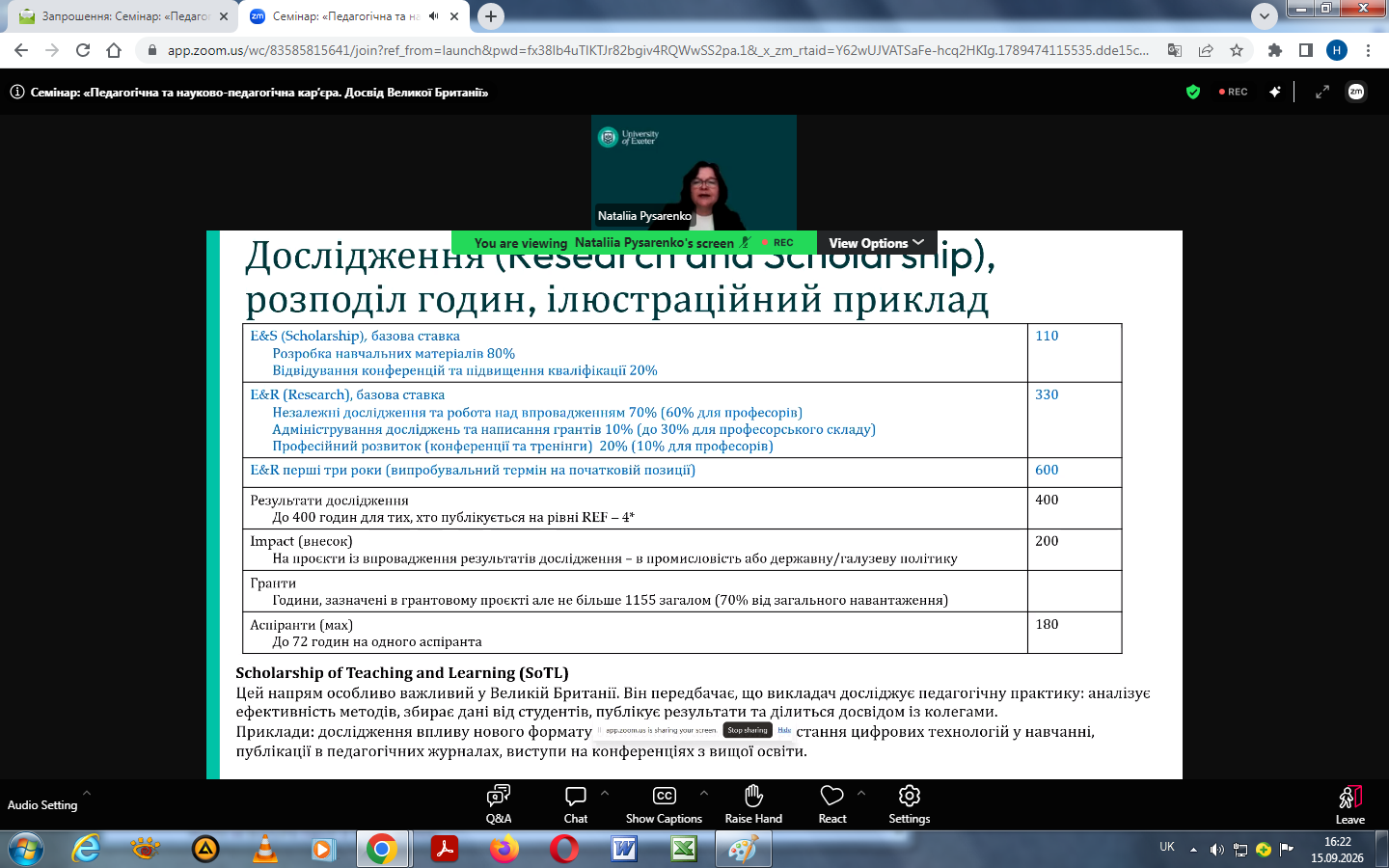The height and width of the screenshot is (868, 1389).
Task: Open the AI Companion sparkle icon
Action: [1275, 92]
